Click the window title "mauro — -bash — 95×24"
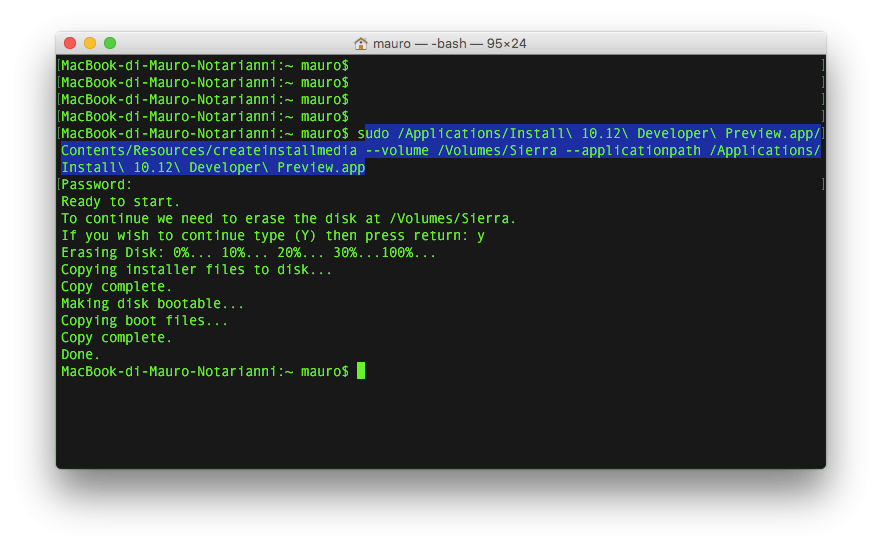This screenshot has height=549, width=882. 449,43
